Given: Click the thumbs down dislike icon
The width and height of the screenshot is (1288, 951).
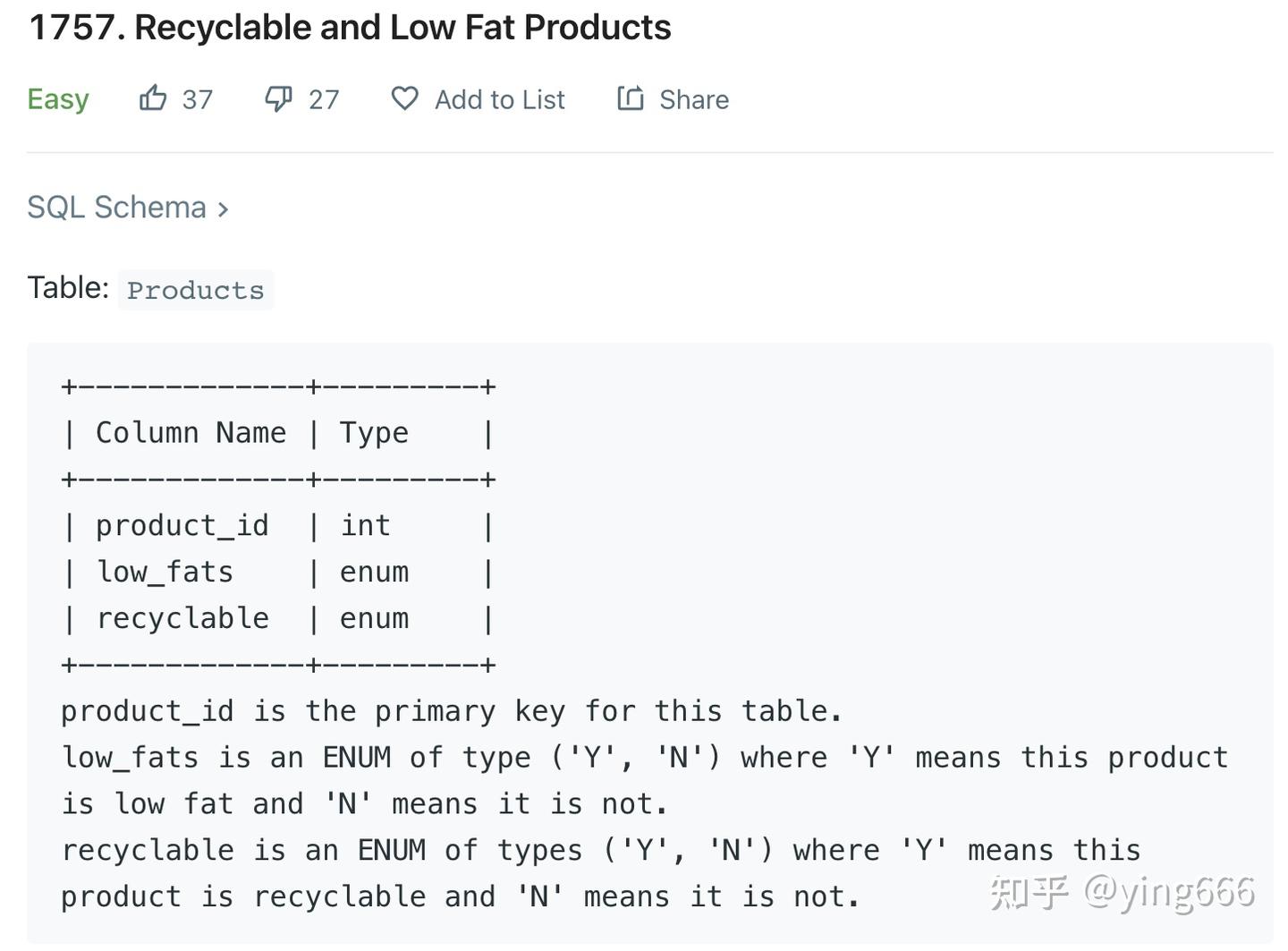Looking at the screenshot, I should (278, 98).
